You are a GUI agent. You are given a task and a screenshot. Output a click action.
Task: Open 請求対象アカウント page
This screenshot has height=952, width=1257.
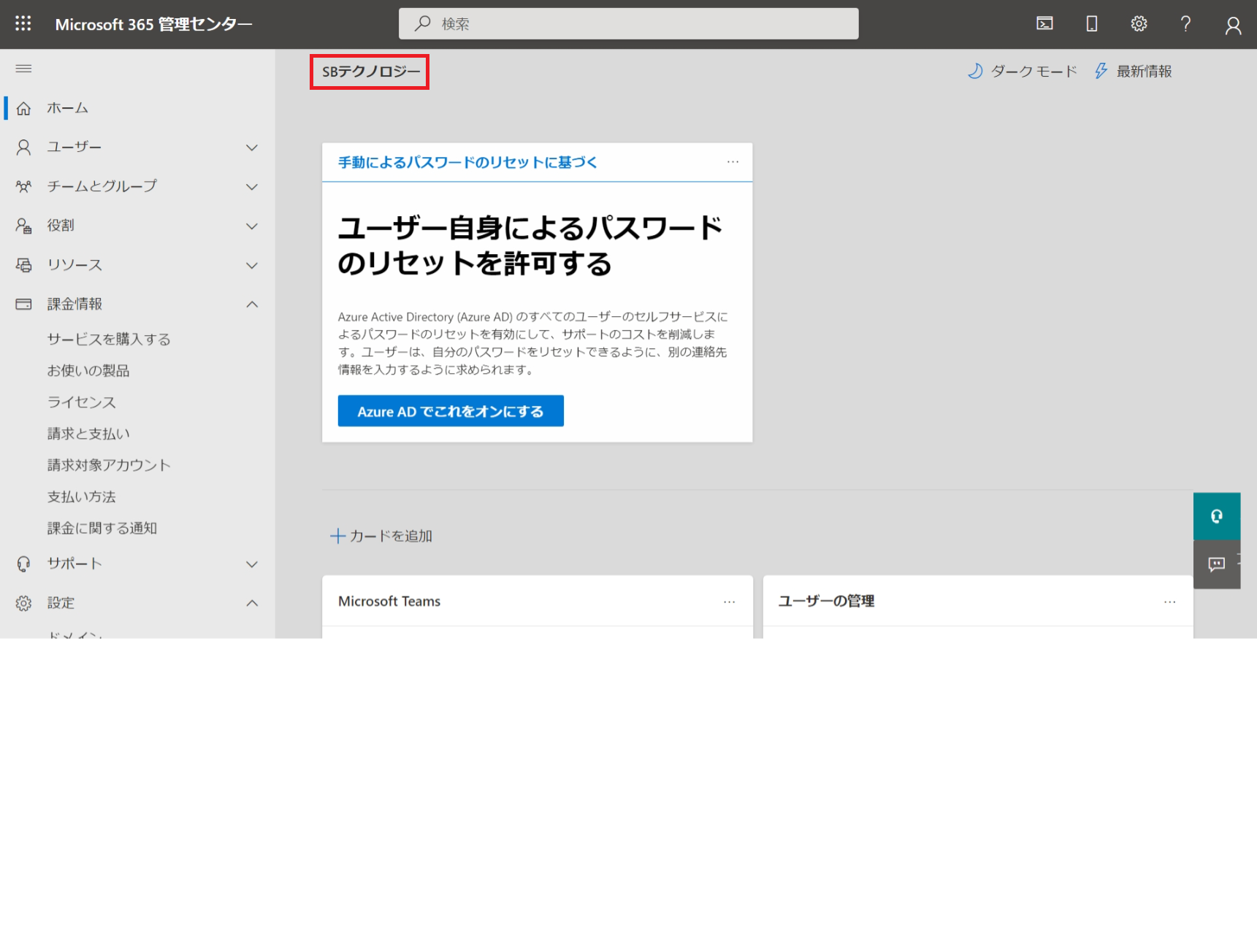click(x=109, y=465)
